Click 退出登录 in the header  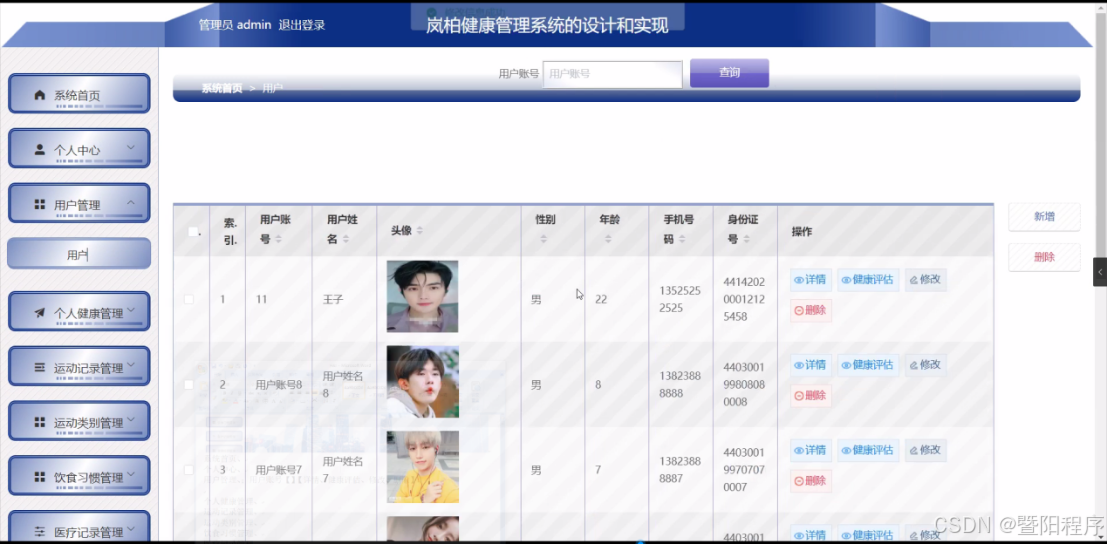[x=302, y=25]
